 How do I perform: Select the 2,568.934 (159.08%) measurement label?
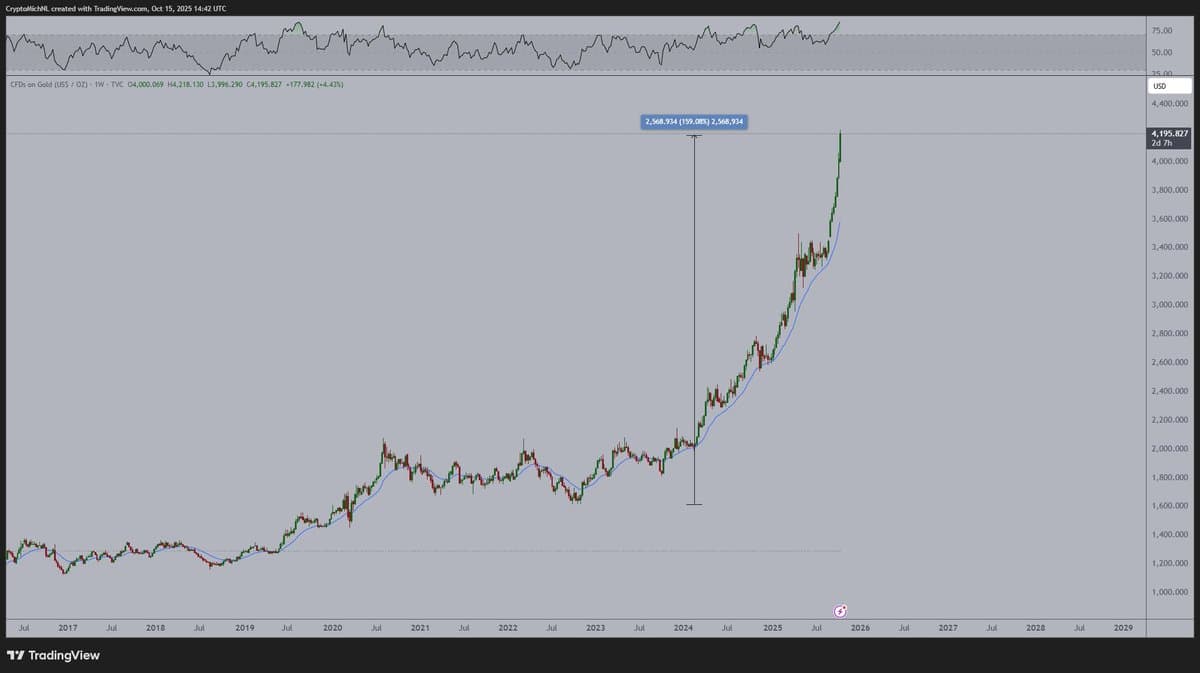[x=695, y=121]
